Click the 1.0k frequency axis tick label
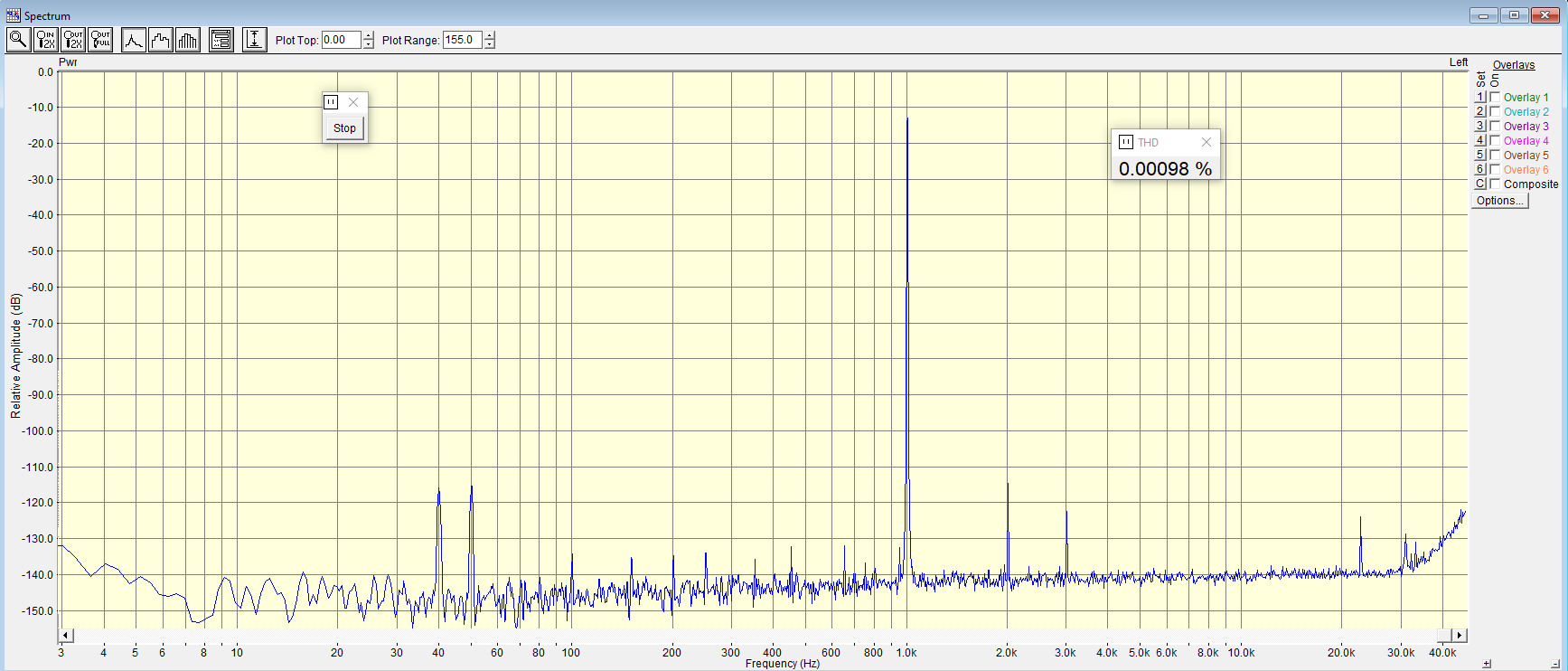The width and height of the screenshot is (1568, 671). coord(906,653)
